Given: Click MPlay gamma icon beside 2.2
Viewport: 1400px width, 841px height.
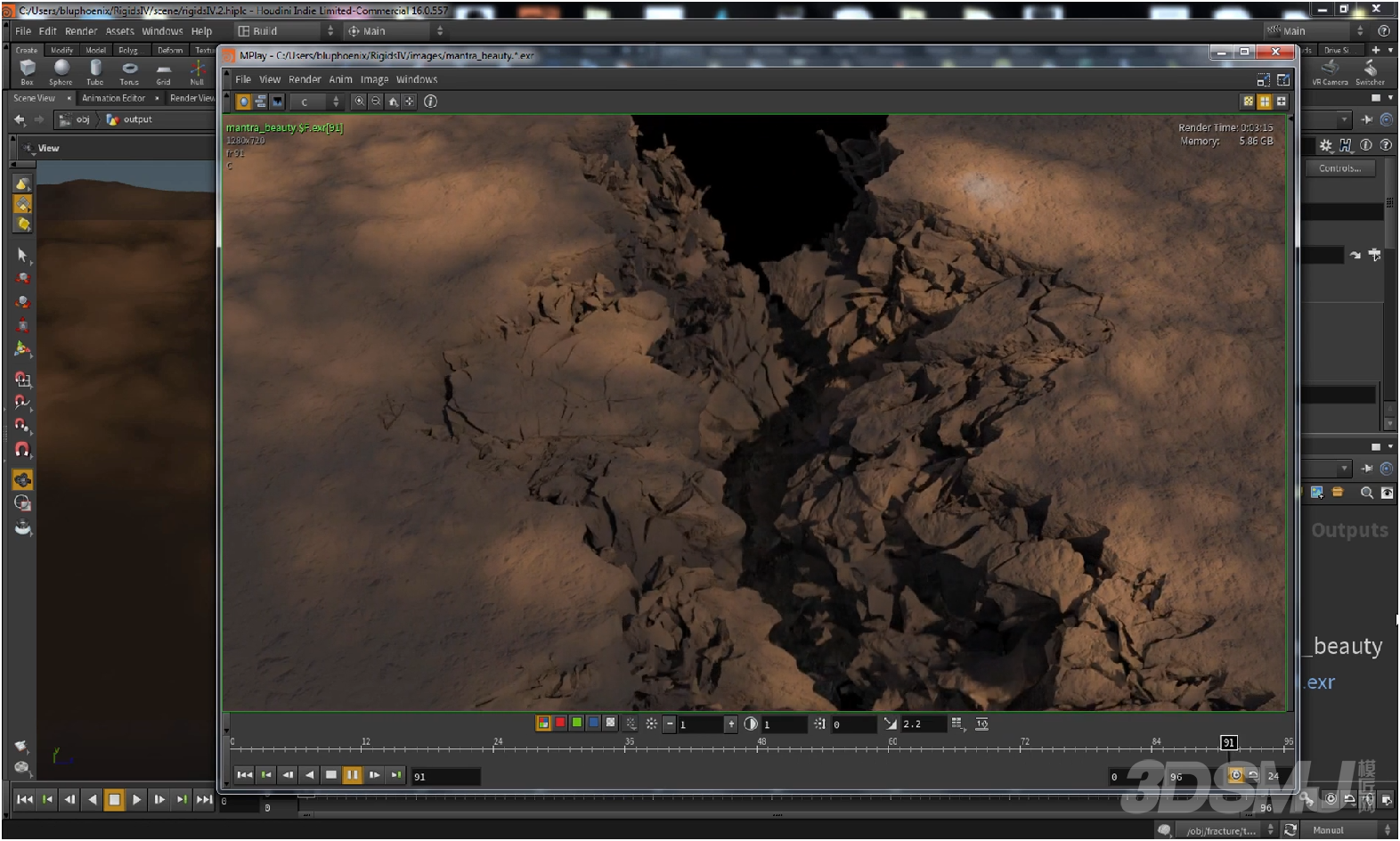Looking at the screenshot, I should point(891,723).
